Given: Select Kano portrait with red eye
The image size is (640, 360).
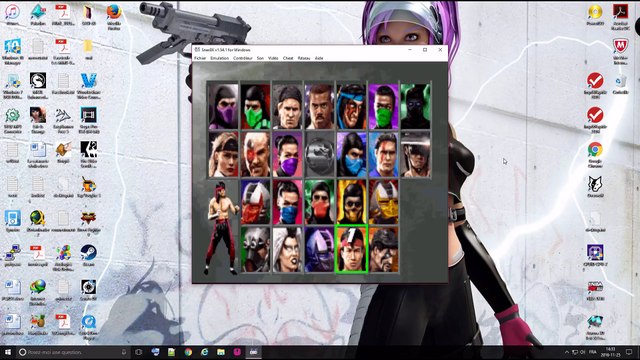Looking at the screenshot, I should pyautogui.click(x=255, y=154).
